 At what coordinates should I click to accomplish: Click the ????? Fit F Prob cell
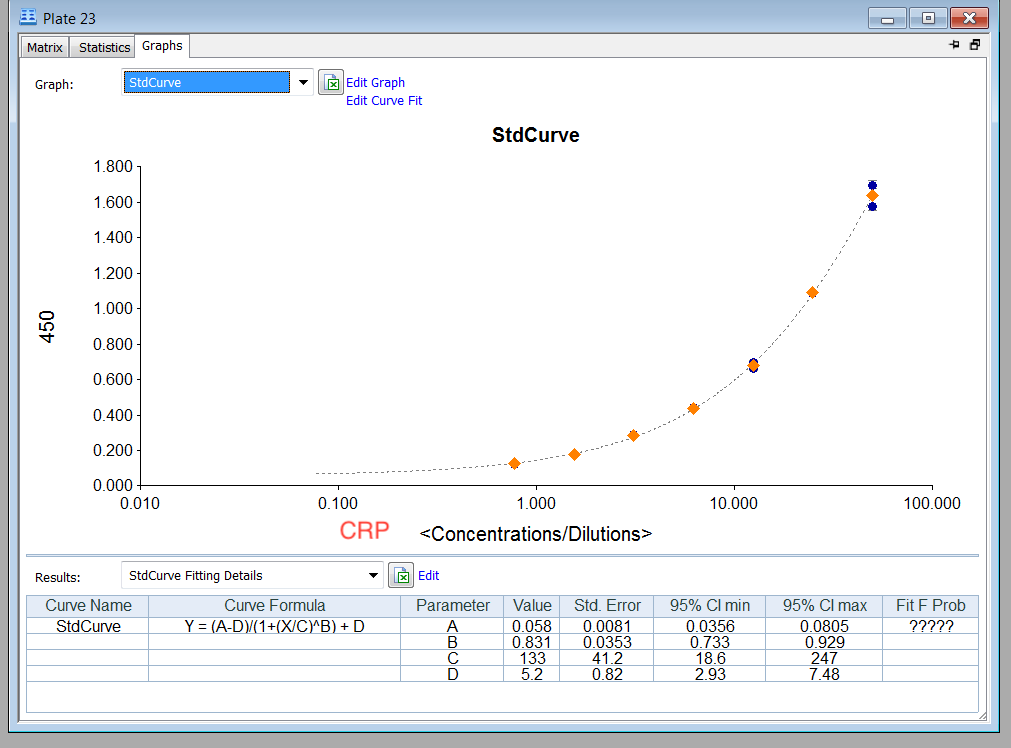[x=930, y=626]
